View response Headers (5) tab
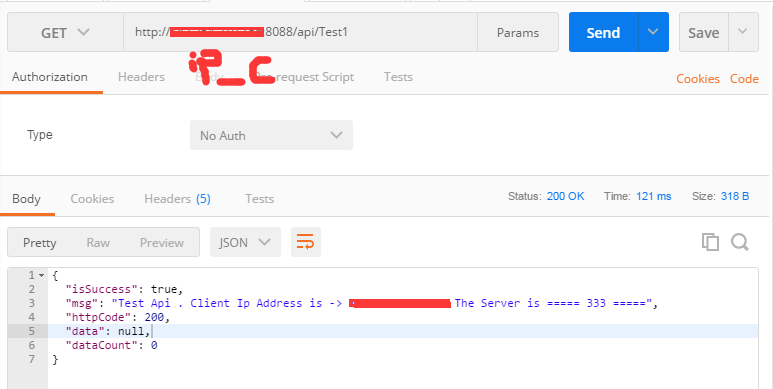 (x=177, y=199)
